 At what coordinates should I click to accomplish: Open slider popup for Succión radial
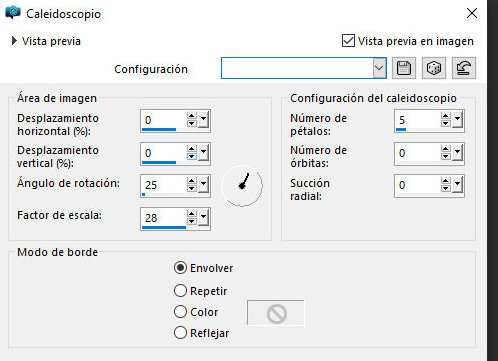point(457,185)
